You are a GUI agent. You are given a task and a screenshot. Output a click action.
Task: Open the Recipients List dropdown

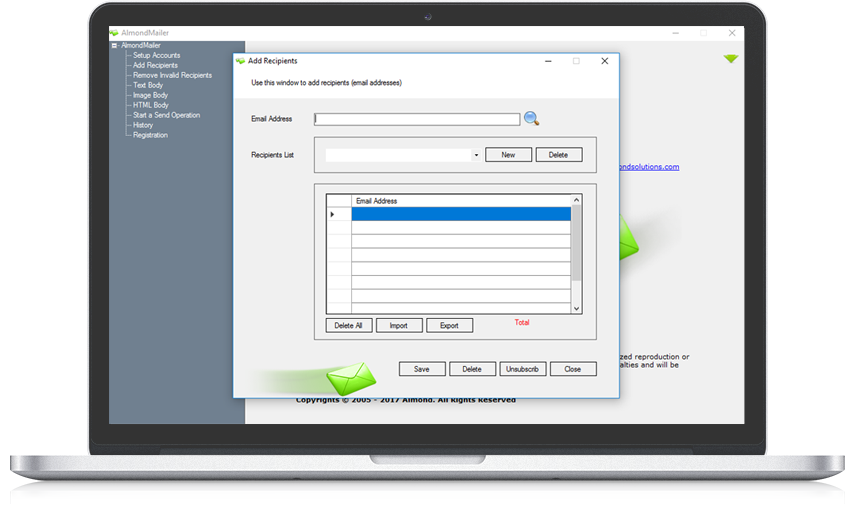476,155
